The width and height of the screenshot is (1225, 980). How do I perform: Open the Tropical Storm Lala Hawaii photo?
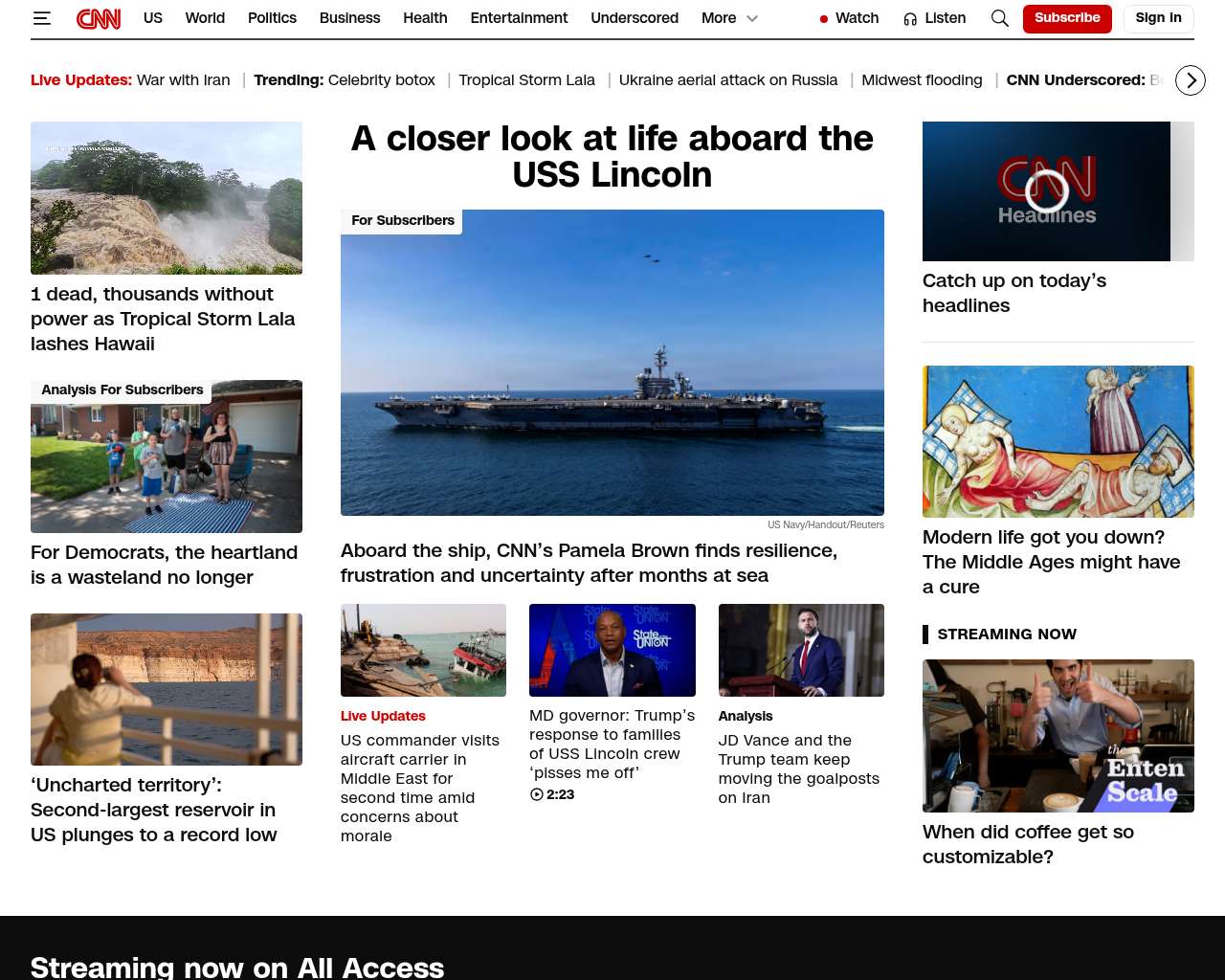(x=167, y=198)
